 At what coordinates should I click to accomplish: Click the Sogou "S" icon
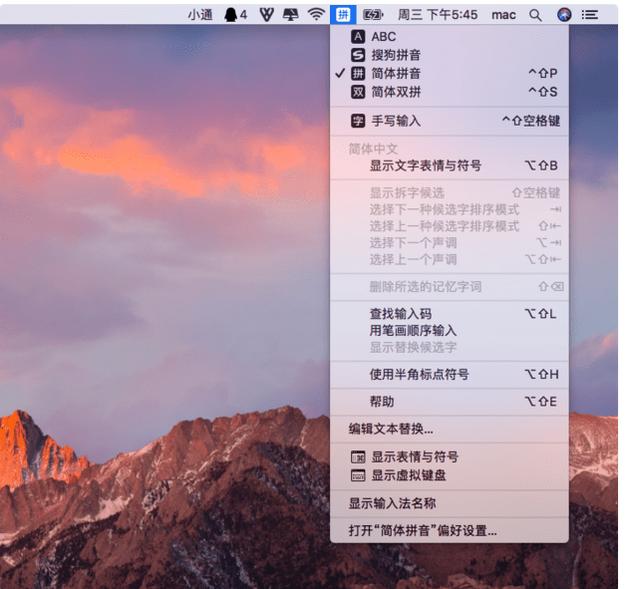(358, 55)
